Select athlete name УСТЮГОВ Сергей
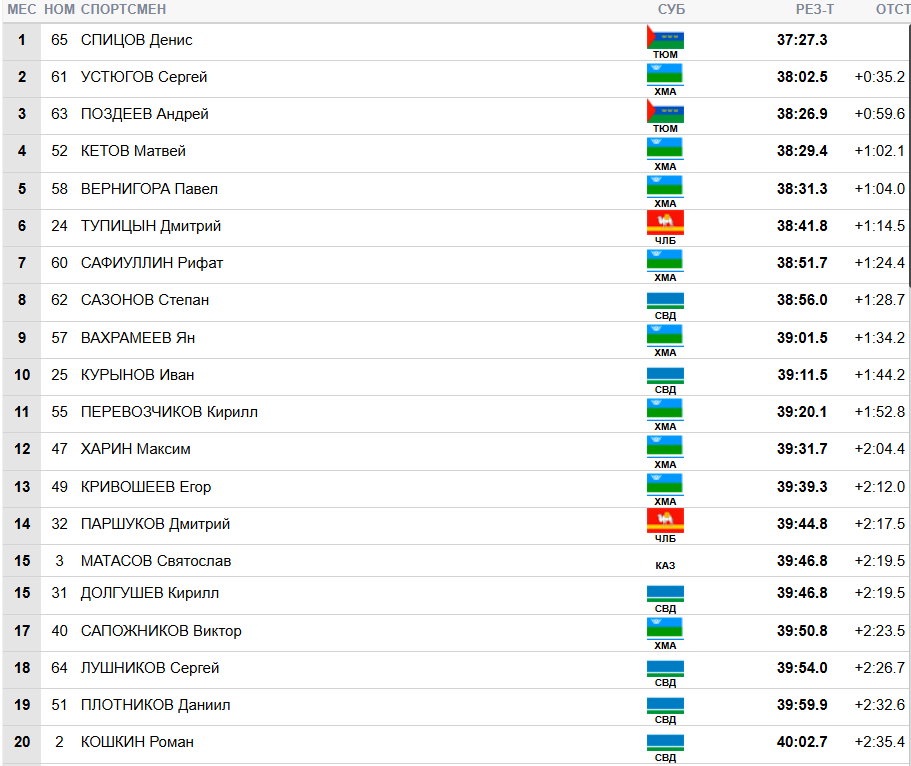The width and height of the screenshot is (911, 766). [x=144, y=77]
